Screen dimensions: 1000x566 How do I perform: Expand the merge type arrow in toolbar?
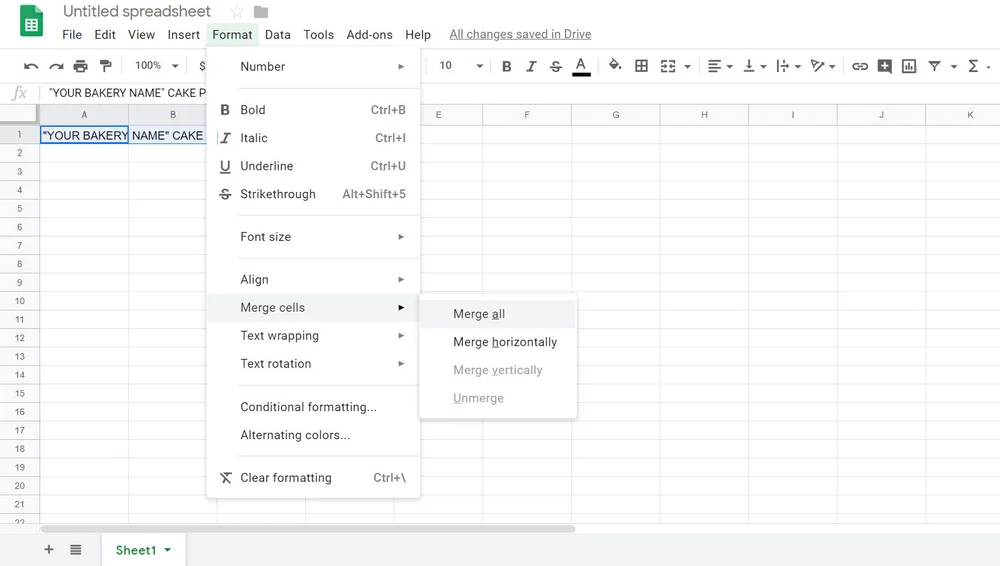688,66
